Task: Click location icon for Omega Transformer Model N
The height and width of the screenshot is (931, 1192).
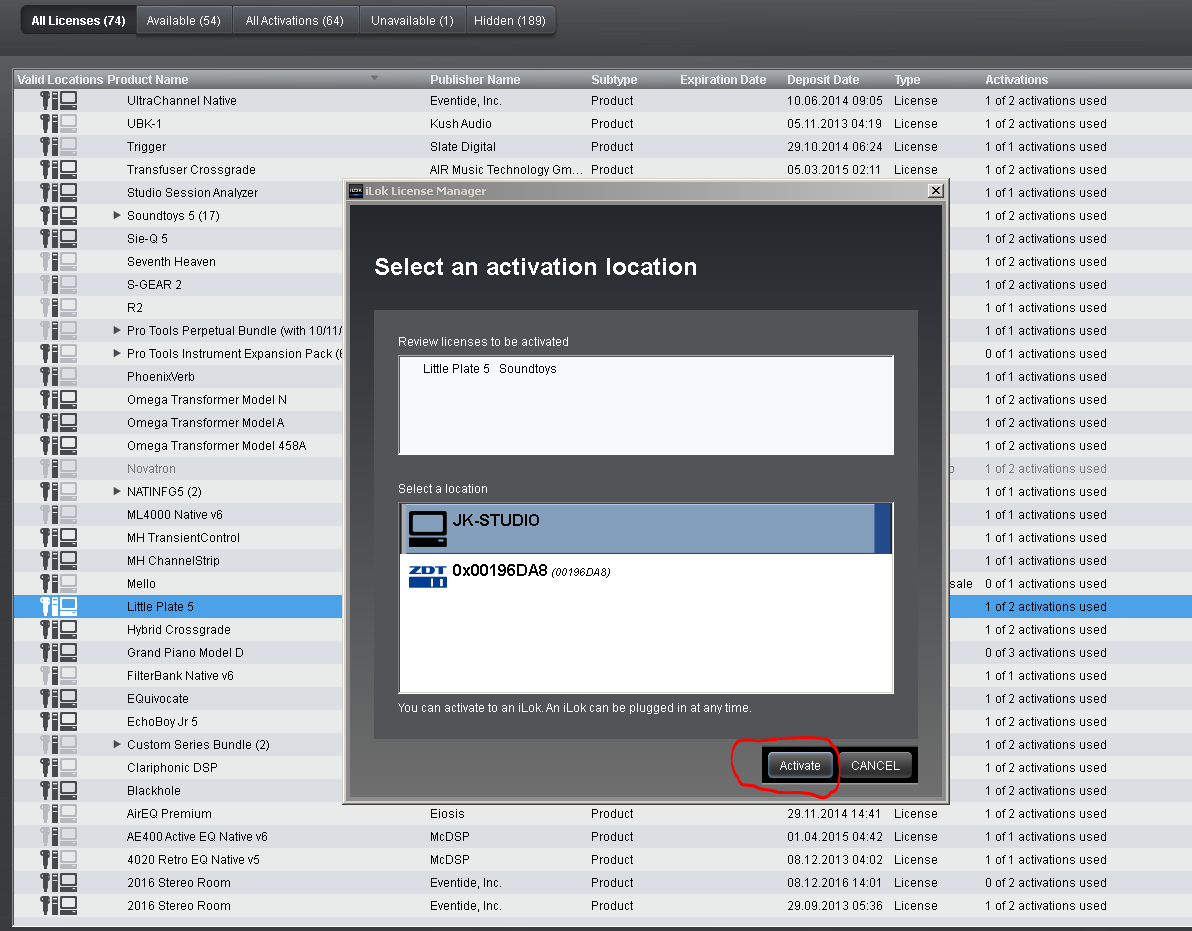Action: point(59,399)
